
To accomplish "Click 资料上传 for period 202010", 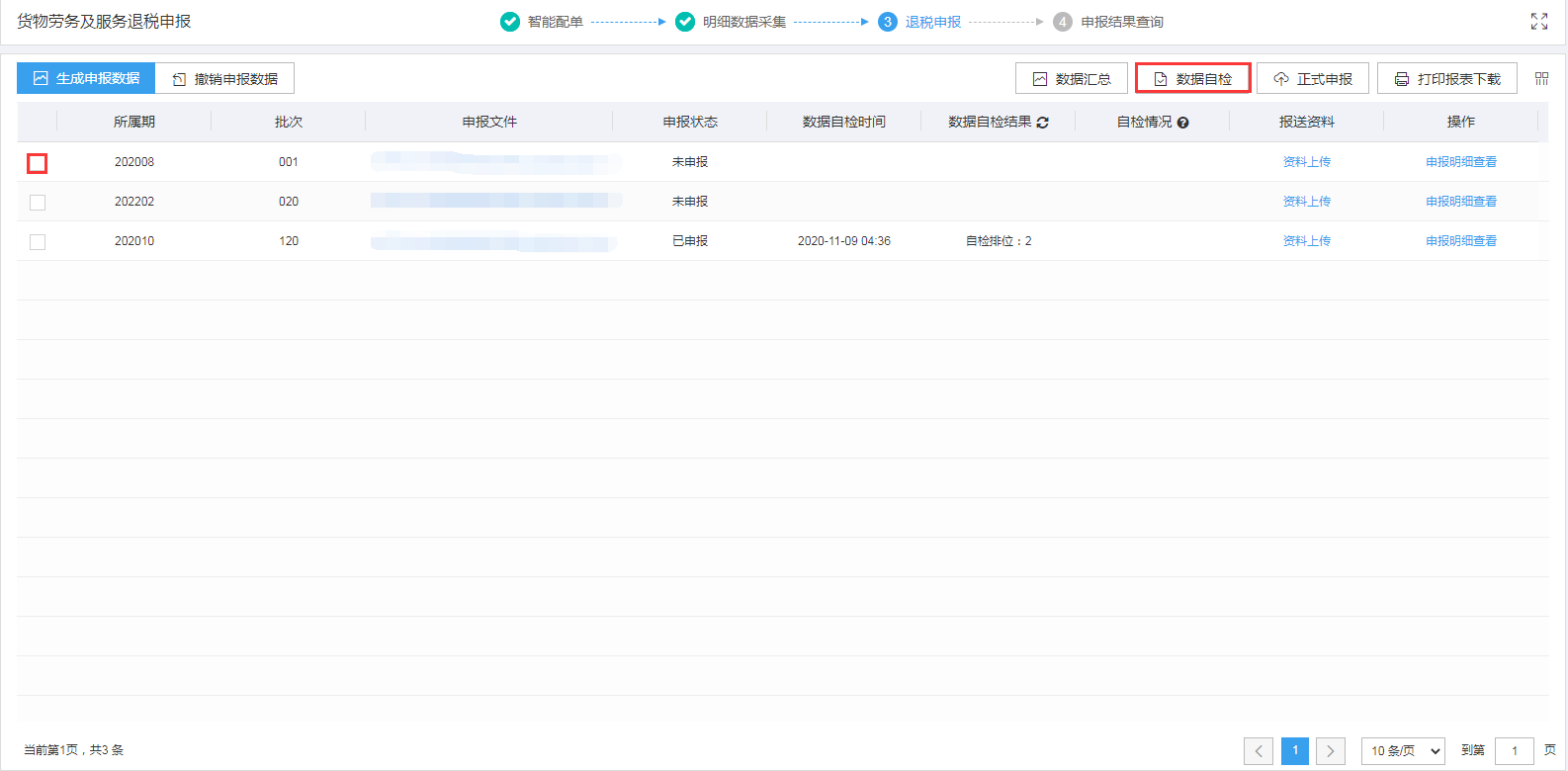I will point(1307,241).
